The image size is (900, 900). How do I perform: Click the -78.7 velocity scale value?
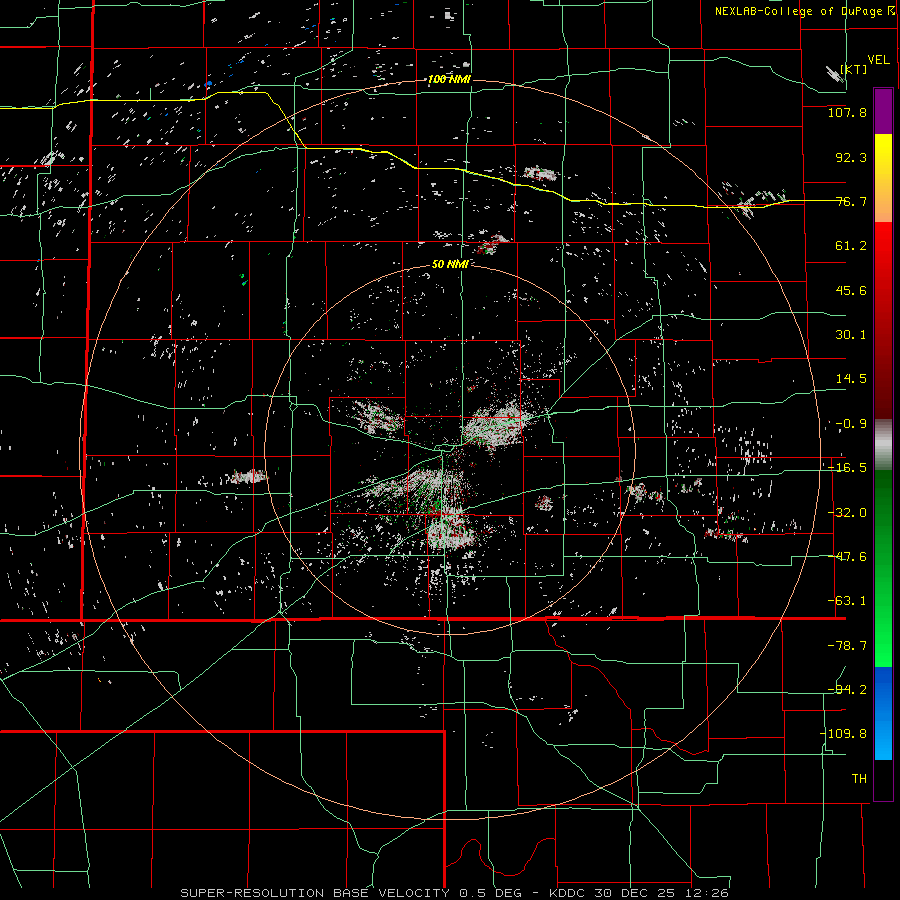click(847, 646)
